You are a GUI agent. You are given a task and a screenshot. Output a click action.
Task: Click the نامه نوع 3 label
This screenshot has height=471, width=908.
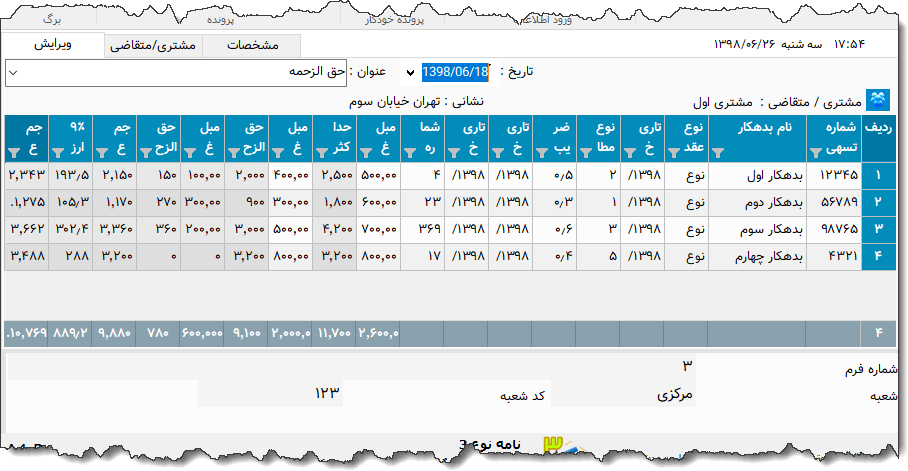coord(490,444)
